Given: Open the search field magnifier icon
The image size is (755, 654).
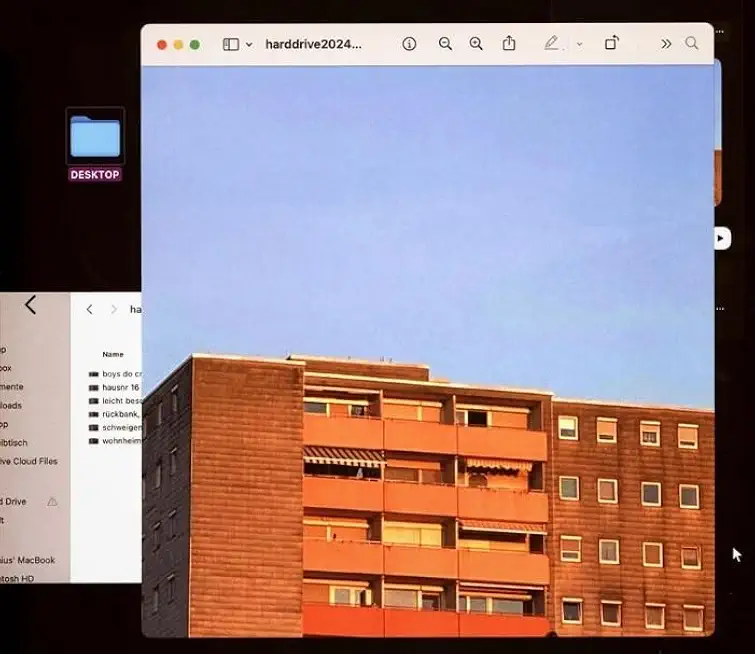Looking at the screenshot, I should tap(692, 44).
